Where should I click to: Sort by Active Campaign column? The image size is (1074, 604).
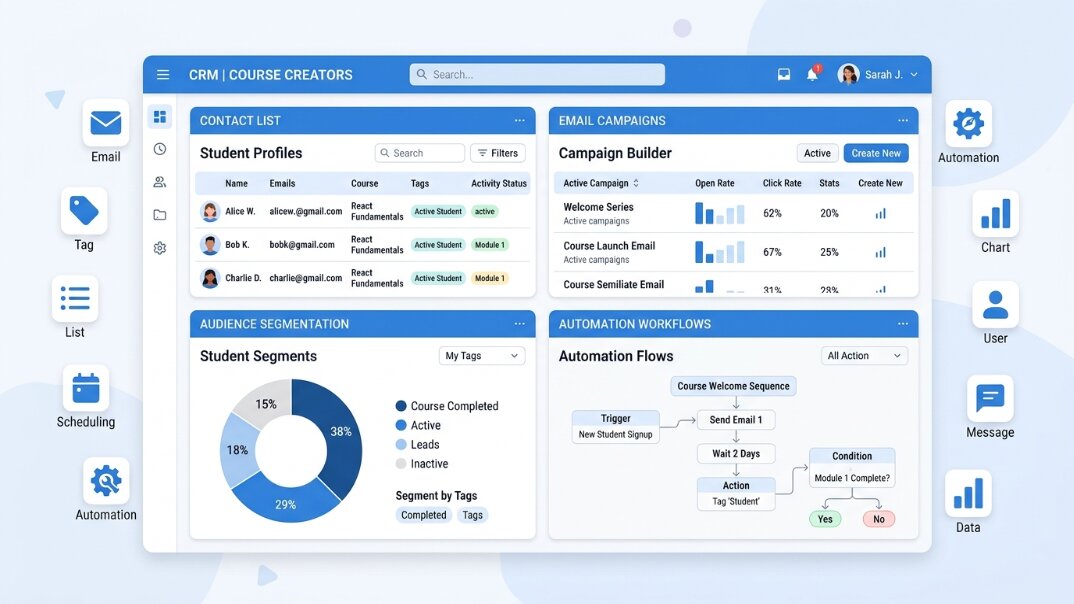pos(601,184)
